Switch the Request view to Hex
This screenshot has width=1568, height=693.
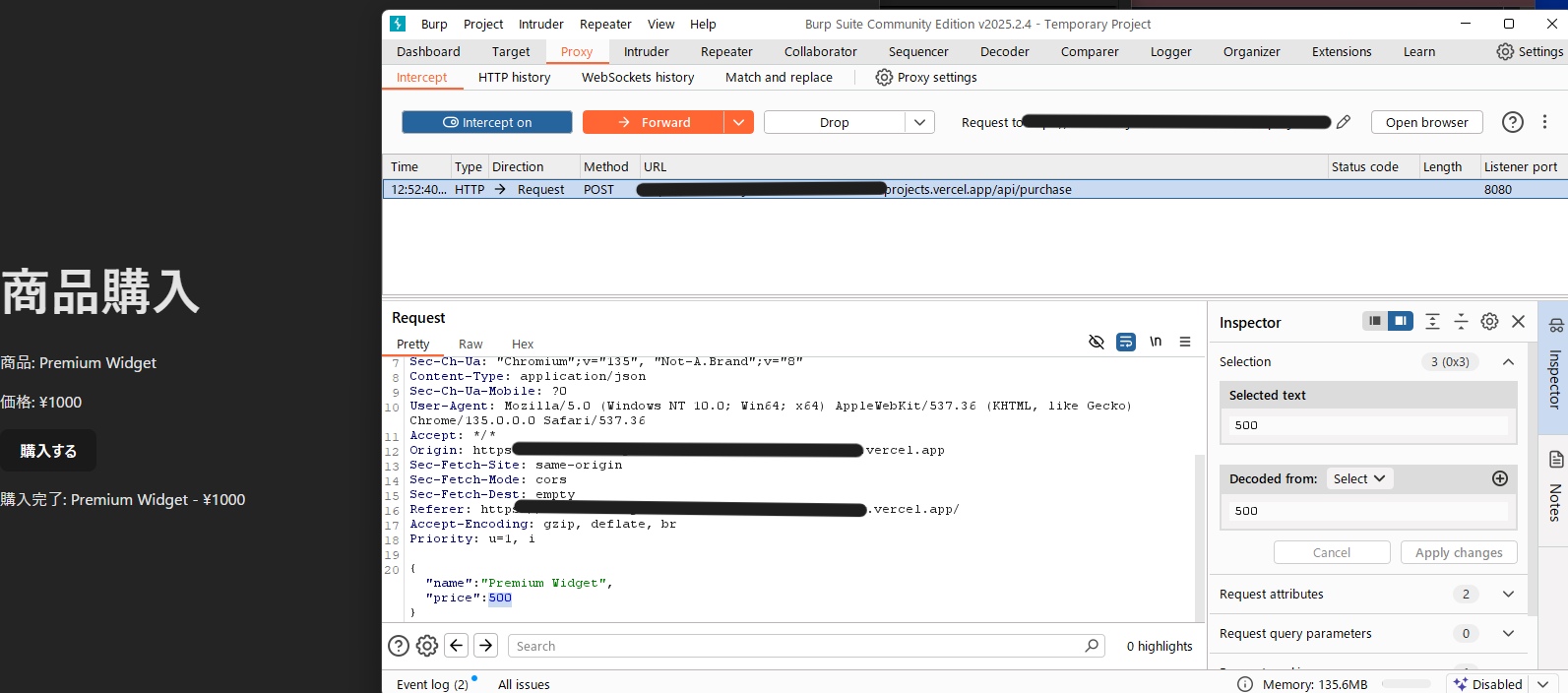523,344
